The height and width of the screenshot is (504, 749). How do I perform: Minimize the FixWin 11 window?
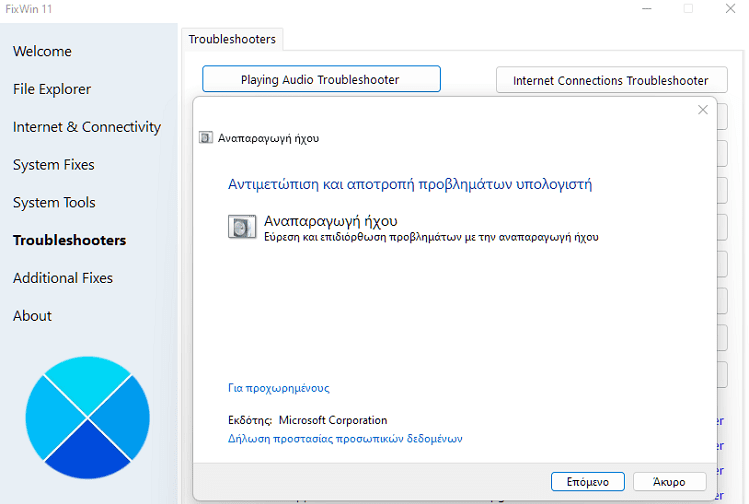click(x=647, y=9)
